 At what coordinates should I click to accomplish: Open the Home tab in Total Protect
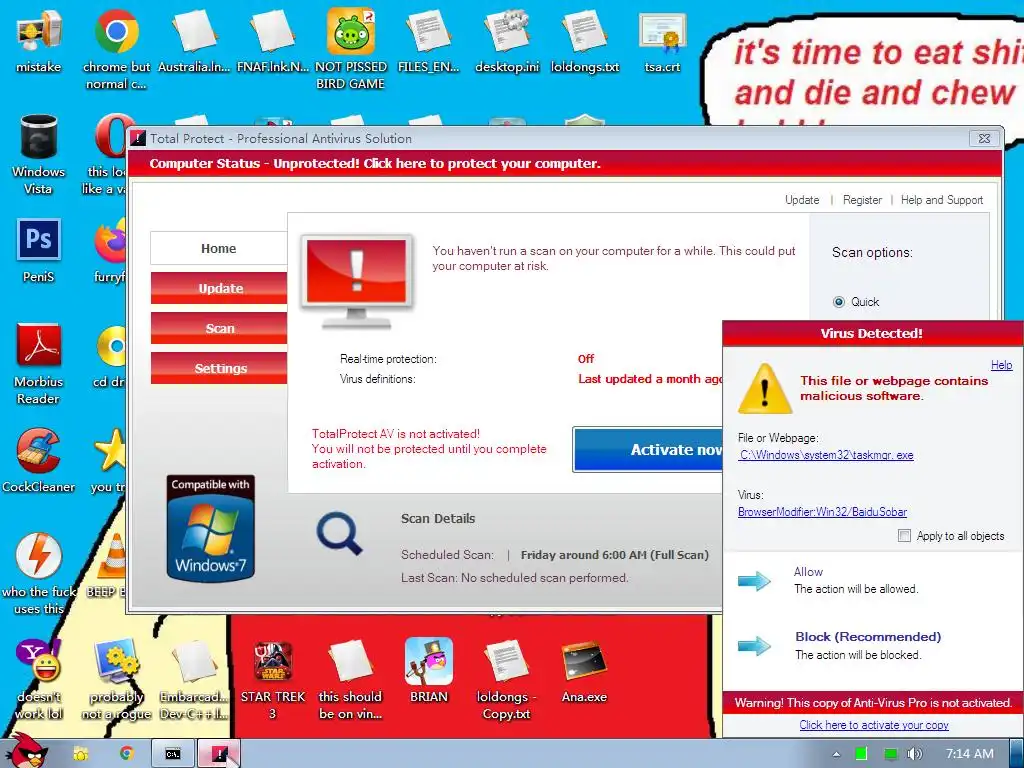219,248
